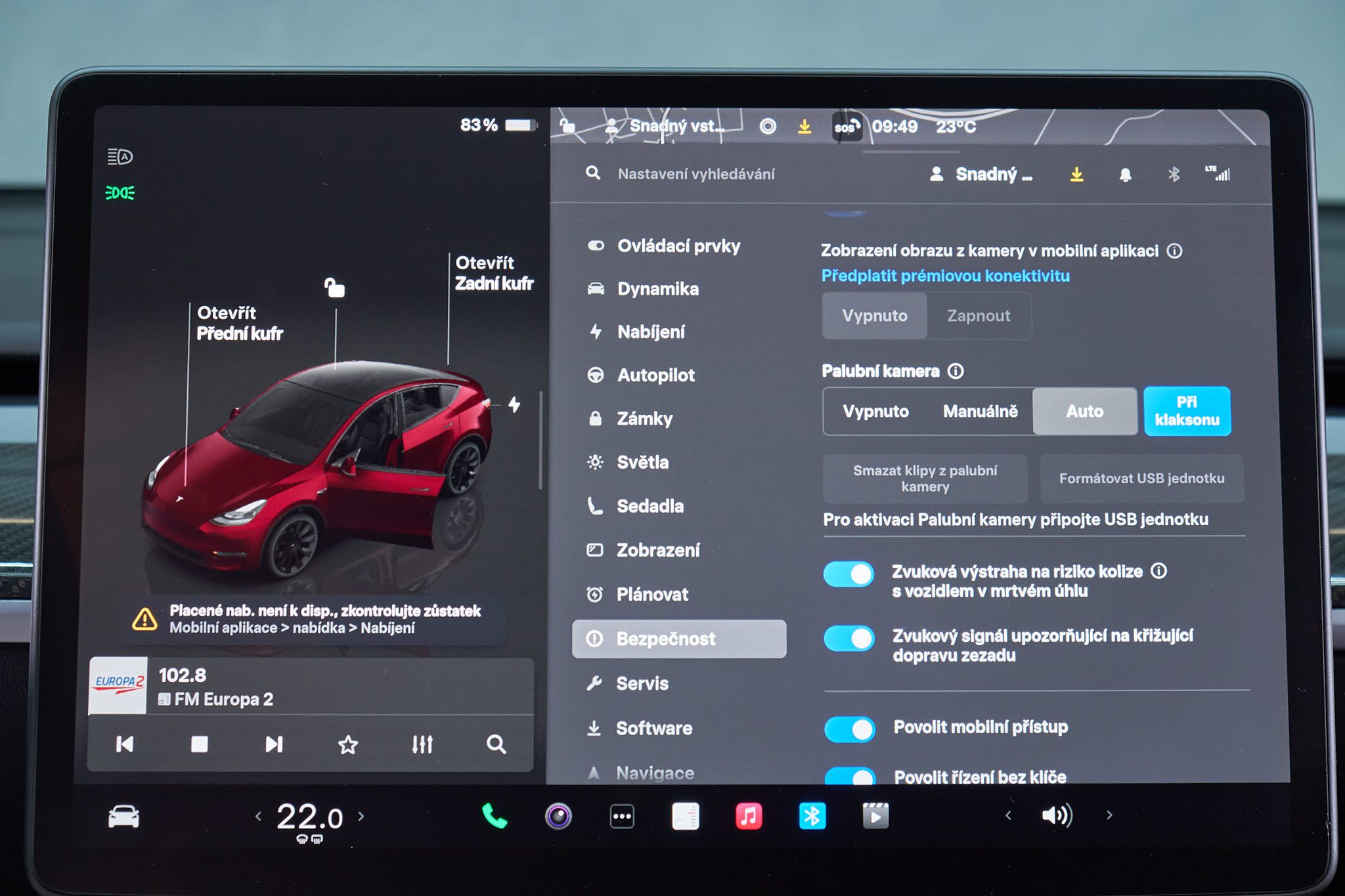The image size is (1345, 896).
Task: Click Formátovat USB jednotku button
Action: [x=1141, y=479]
